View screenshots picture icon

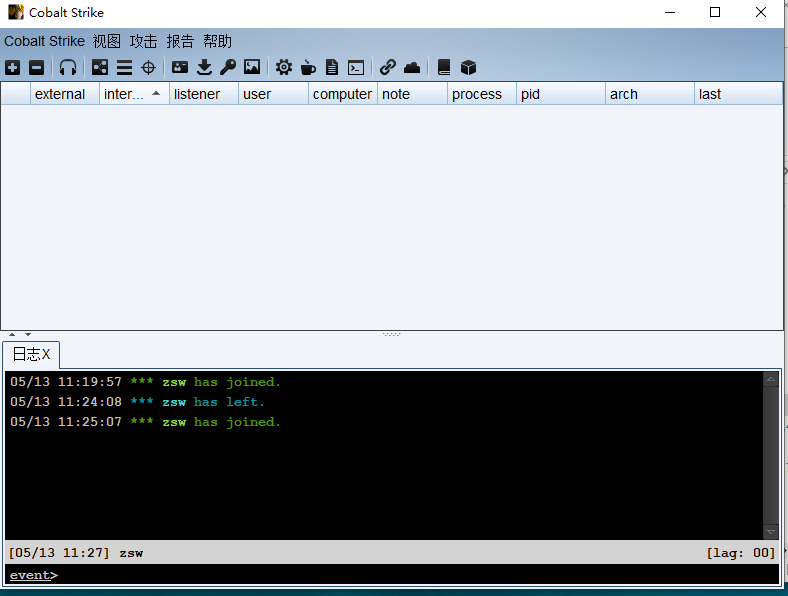252,67
